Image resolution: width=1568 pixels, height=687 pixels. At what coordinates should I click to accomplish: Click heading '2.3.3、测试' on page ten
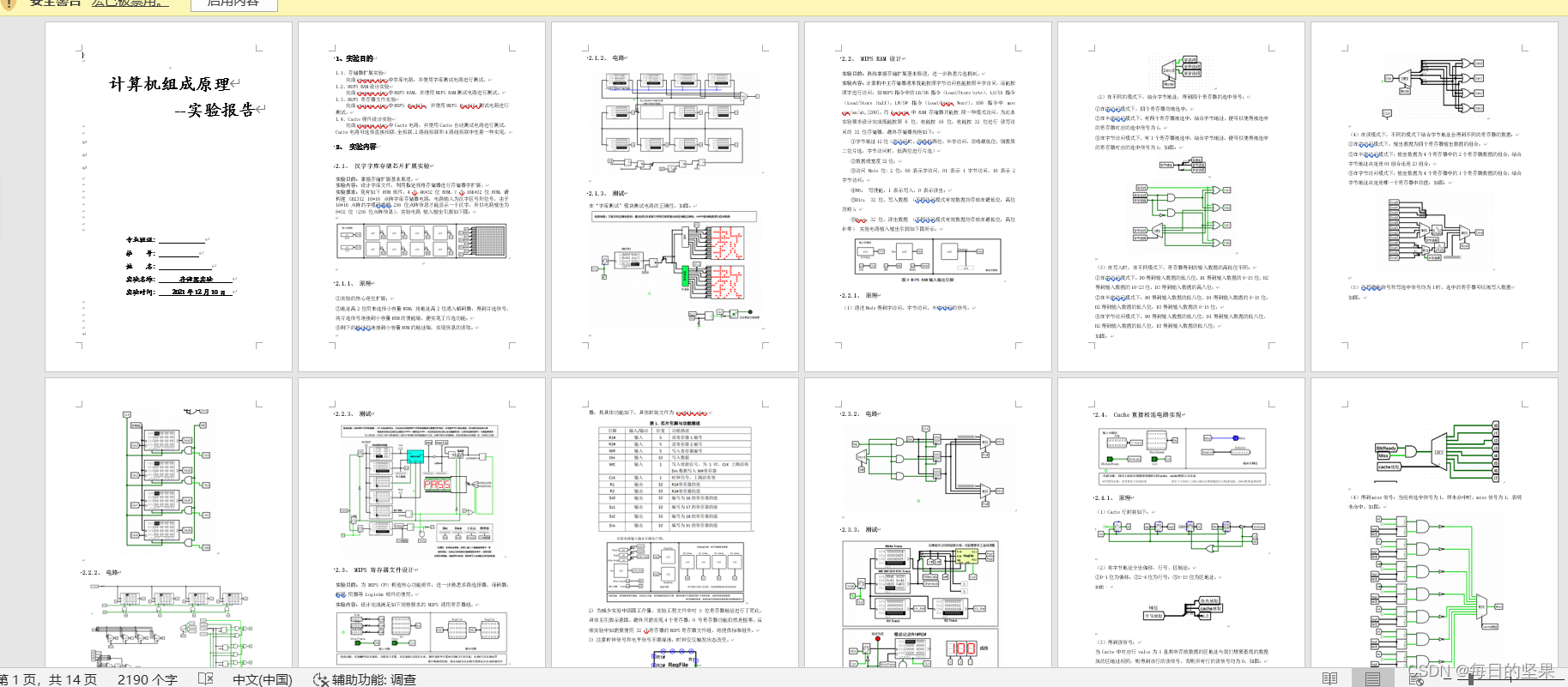pyautogui.click(x=861, y=529)
